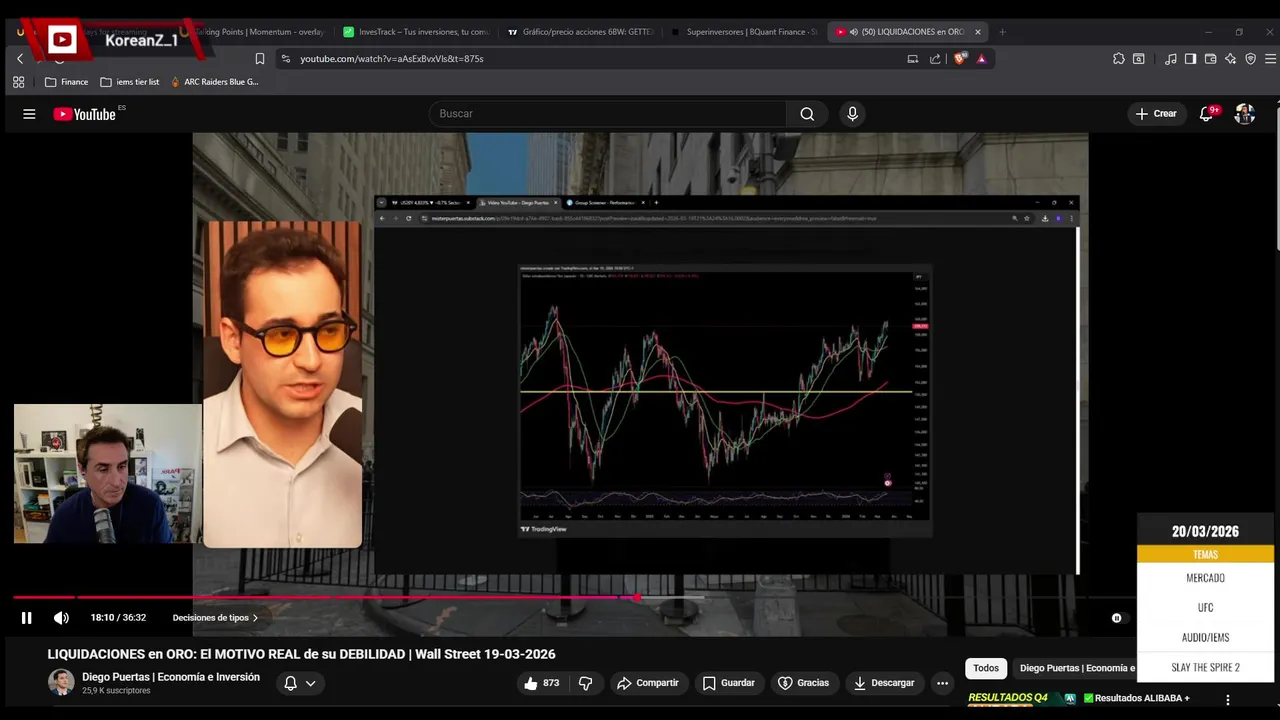Screen dimensions: 1280x720
Task: Dislike the video
Action: 586,683
